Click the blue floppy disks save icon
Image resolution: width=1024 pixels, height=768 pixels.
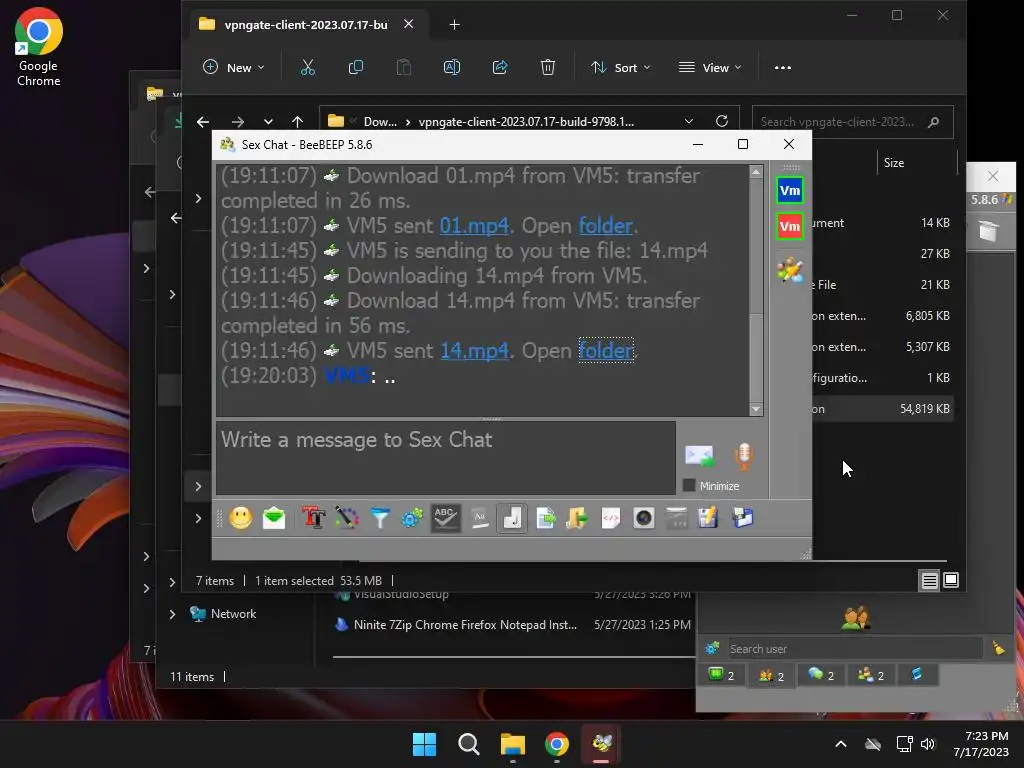[x=743, y=519]
